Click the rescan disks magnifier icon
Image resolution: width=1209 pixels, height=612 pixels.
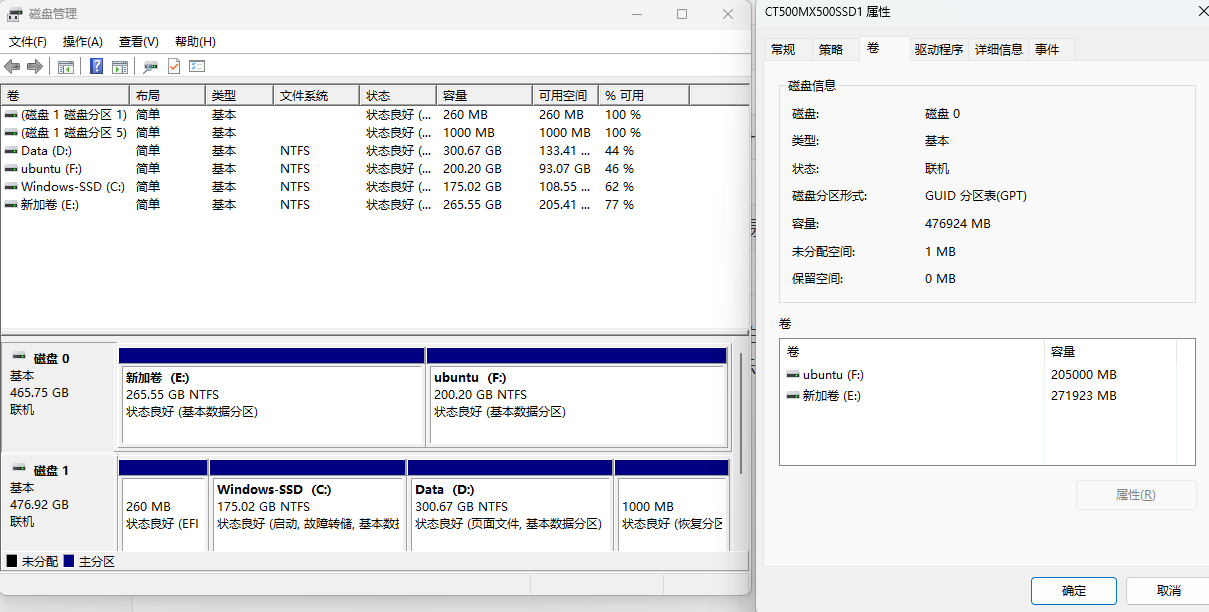point(151,66)
